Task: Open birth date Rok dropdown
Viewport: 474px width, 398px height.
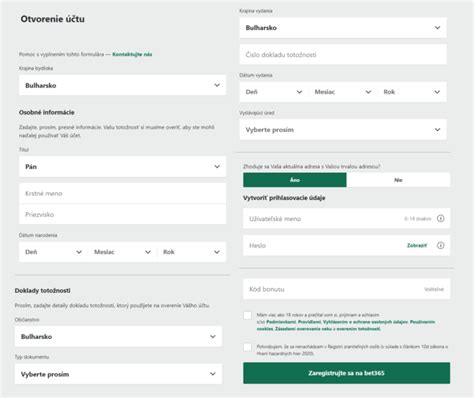Action: tap(192, 252)
